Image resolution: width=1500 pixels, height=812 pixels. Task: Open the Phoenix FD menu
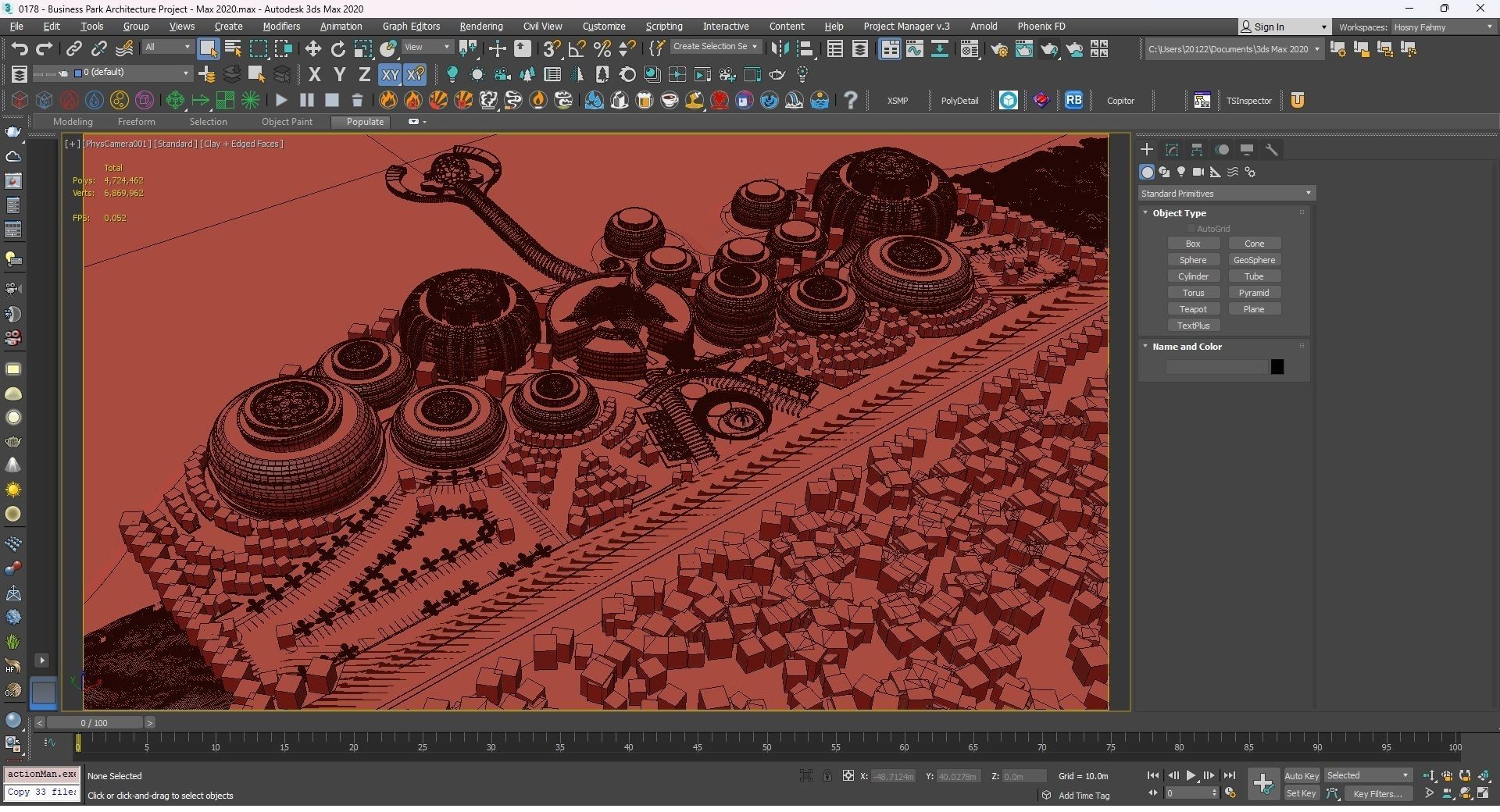coord(1041,27)
